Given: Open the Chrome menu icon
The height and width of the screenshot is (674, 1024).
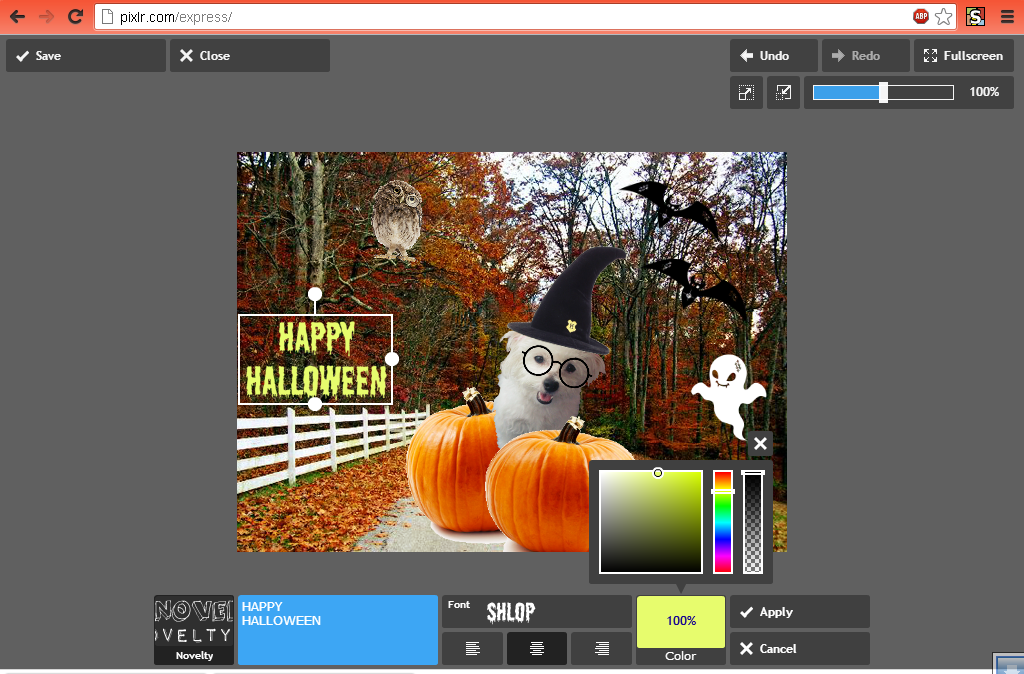Looking at the screenshot, I should (x=1007, y=17).
